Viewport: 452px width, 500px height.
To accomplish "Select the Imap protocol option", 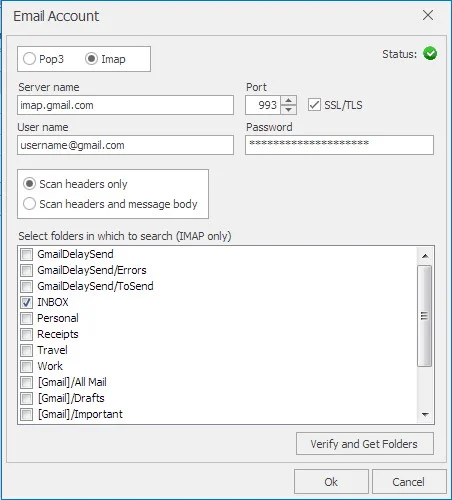I will coord(91,59).
